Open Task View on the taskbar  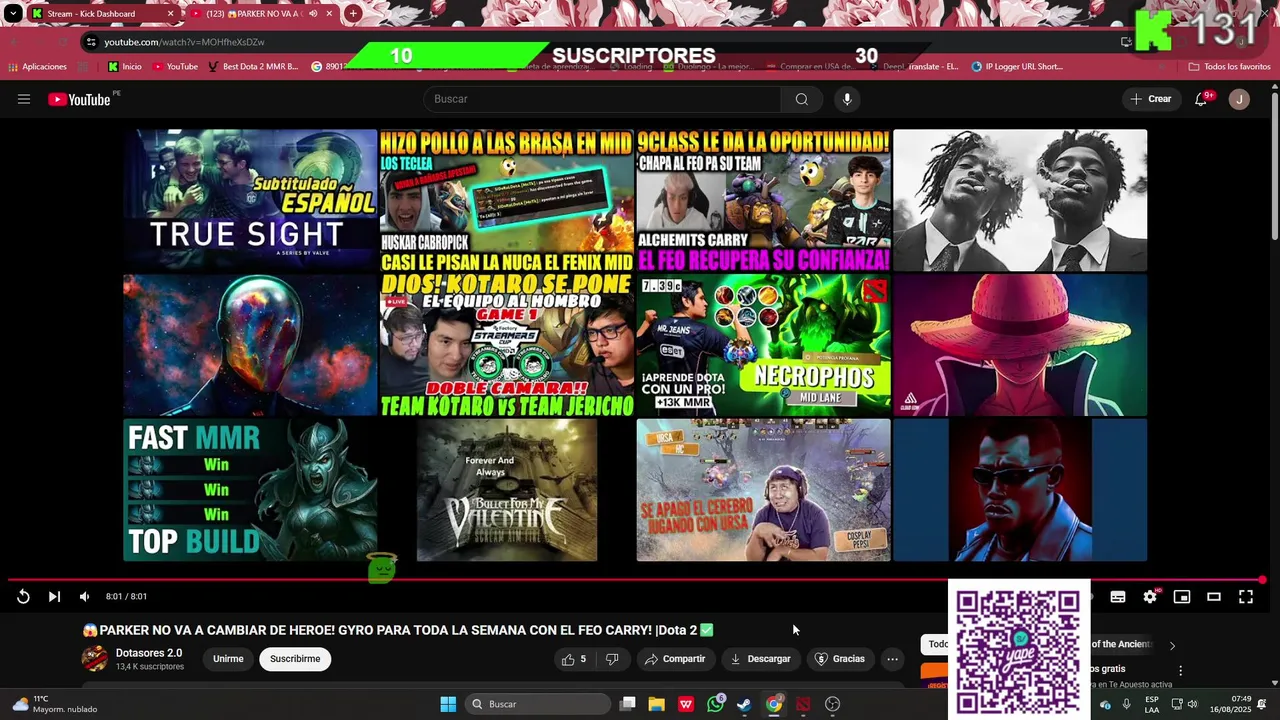pyautogui.click(x=628, y=704)
